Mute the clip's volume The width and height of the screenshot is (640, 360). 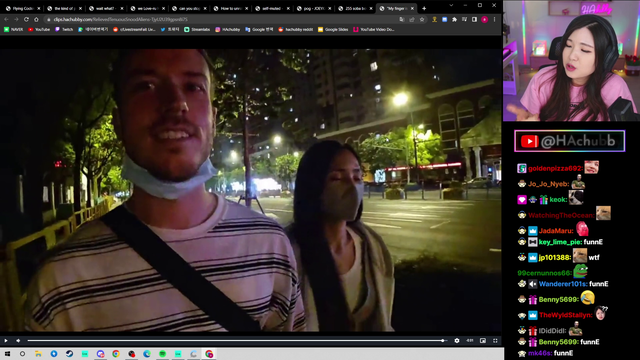click(x=18, y=340)
